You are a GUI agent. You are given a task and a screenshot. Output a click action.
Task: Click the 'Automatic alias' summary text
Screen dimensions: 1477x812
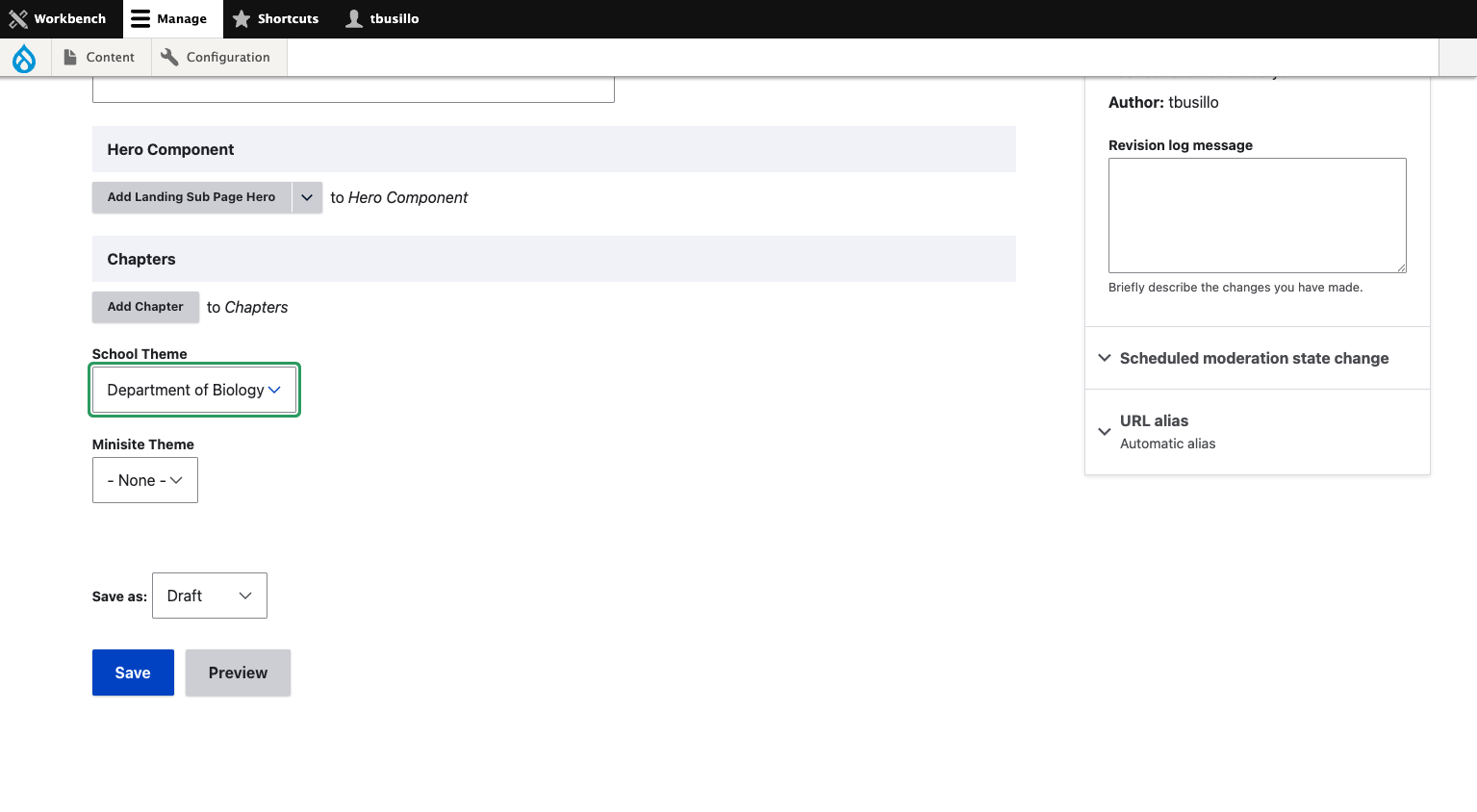click(x=1167, y=444)
